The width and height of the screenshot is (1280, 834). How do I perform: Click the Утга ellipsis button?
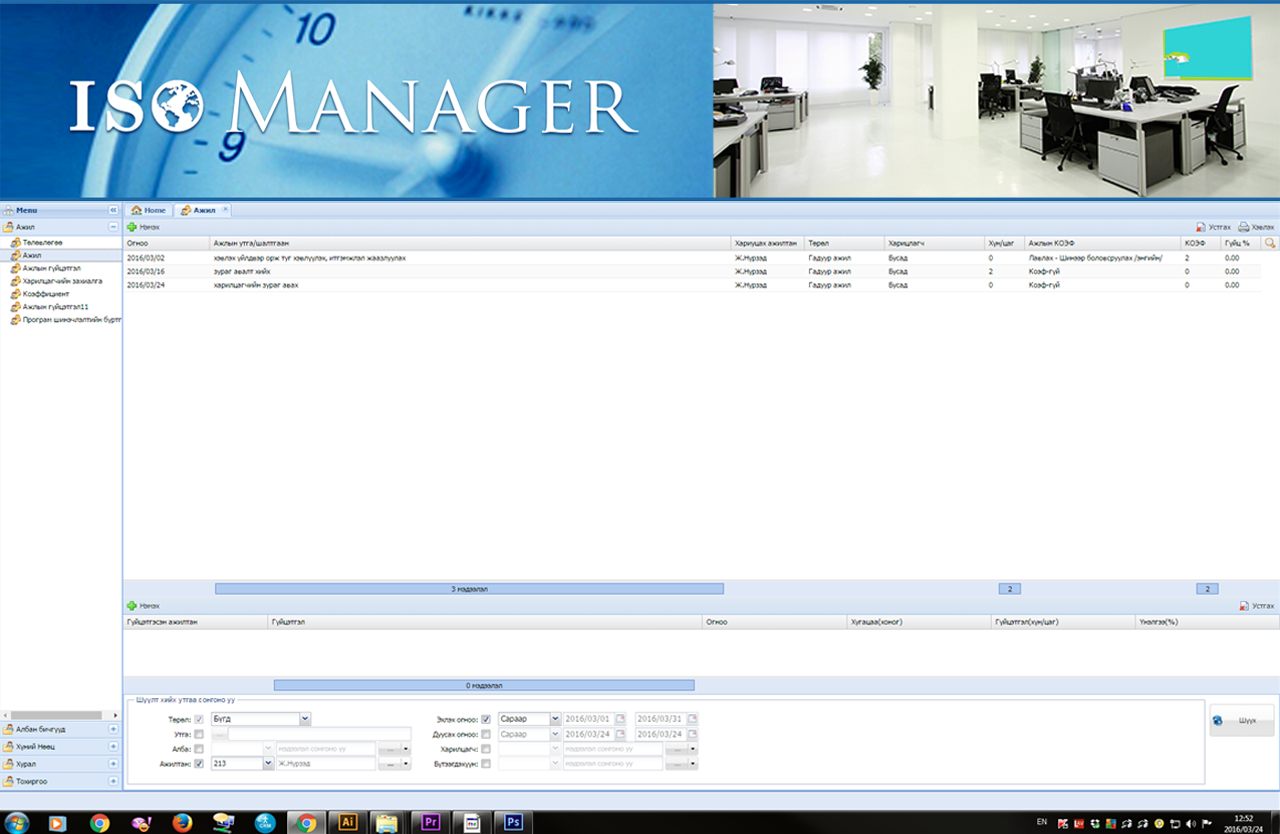pos(218,734)
